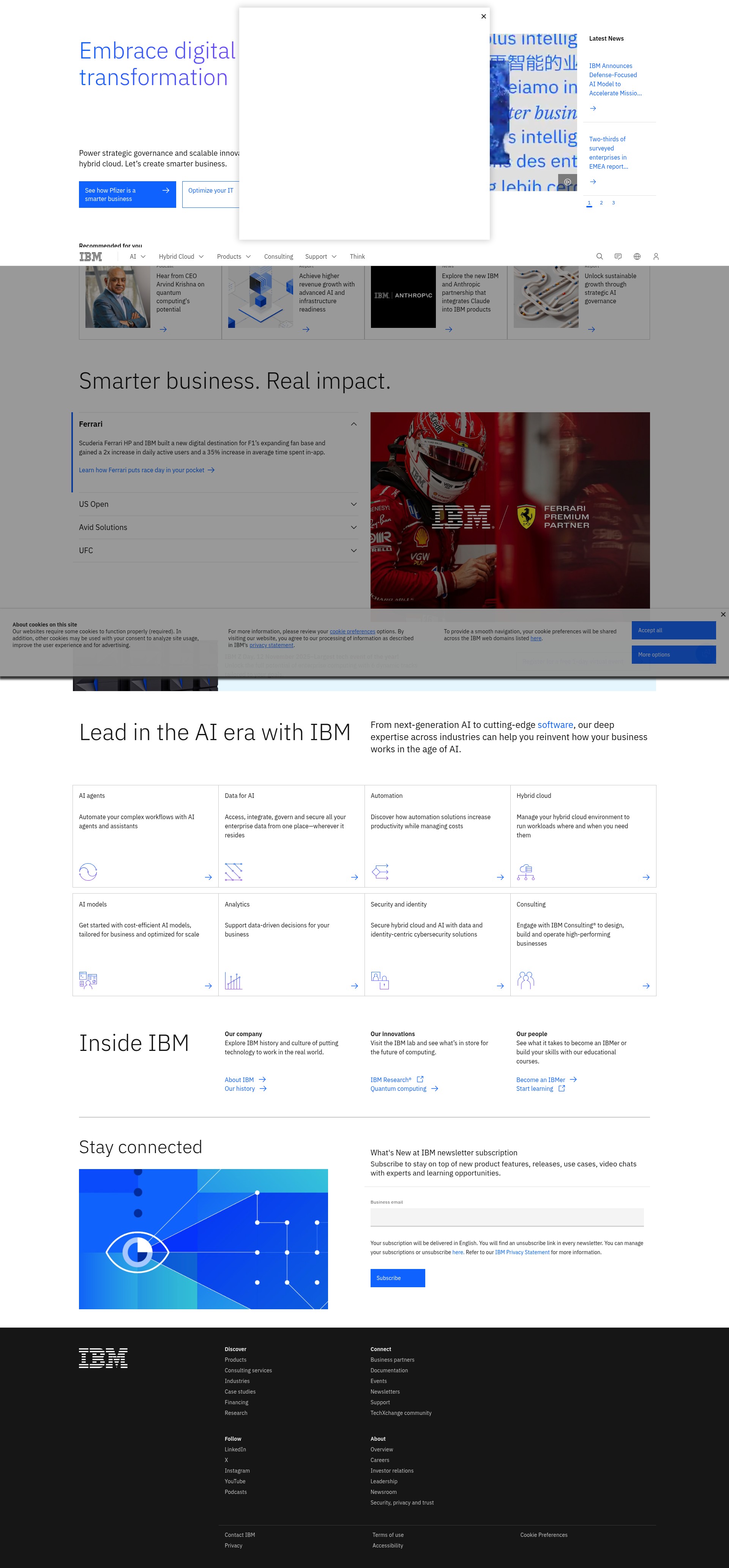This screenshot has height=1568, width=729.
Task: Pause the hero video playback button
Action: [567, 181]
